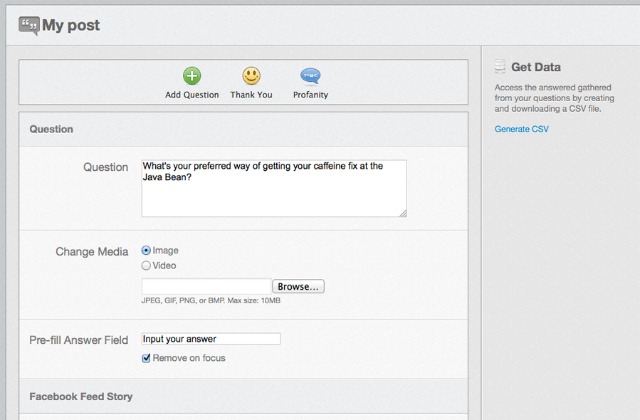Open the Generate CSV link

pyautogui.click(x=522, y=129)
